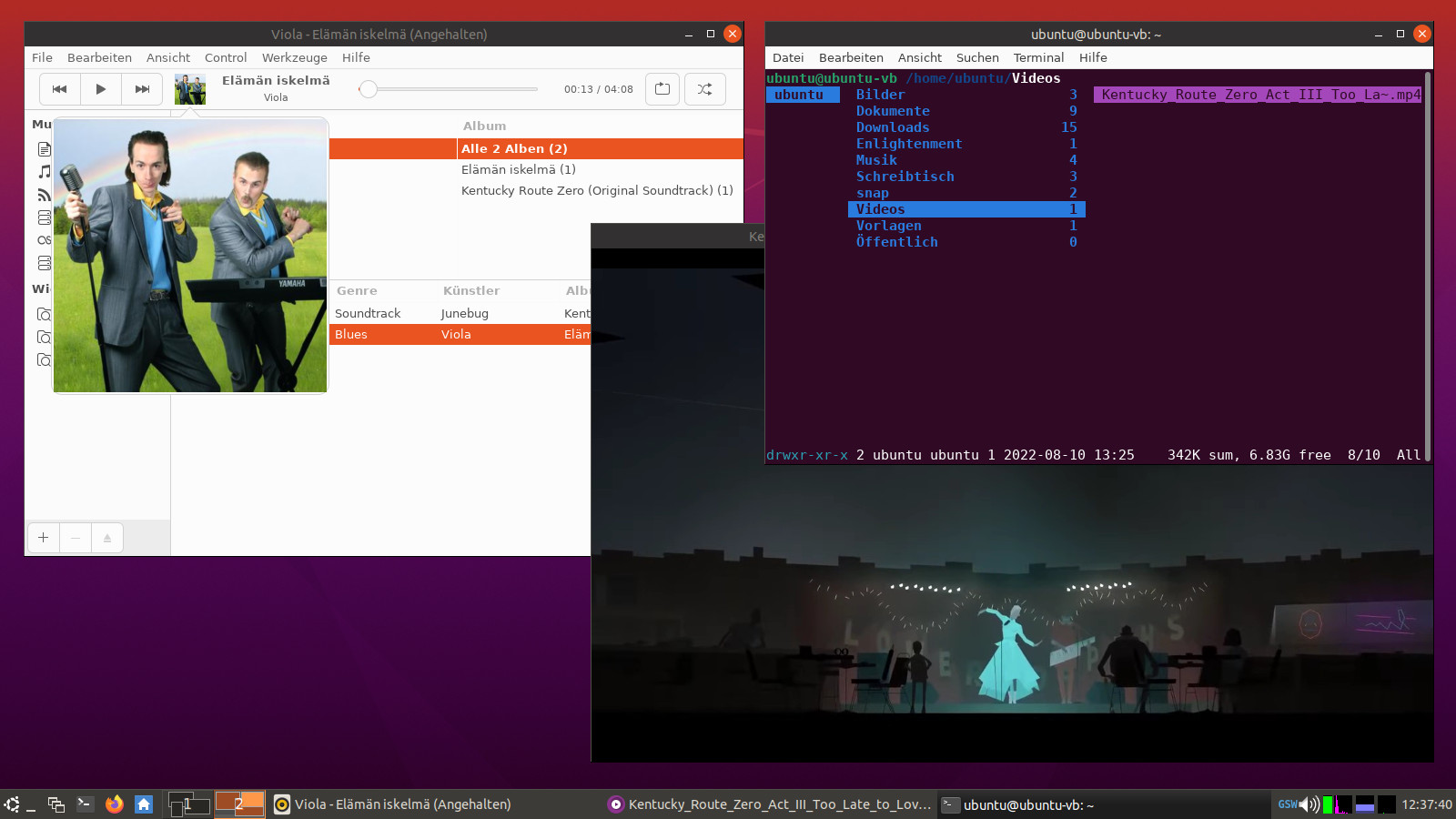Select the Music library note icon
The image size is (1456, 819).
pyautogui.click(x=44, y=172)
